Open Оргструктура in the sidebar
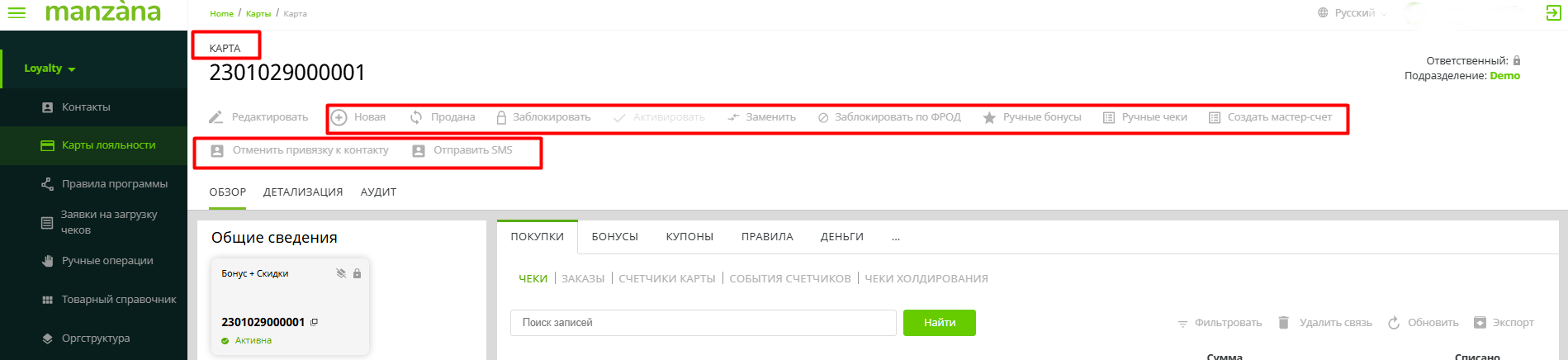This screenshot has height=360, width=1568. point(96,339)
